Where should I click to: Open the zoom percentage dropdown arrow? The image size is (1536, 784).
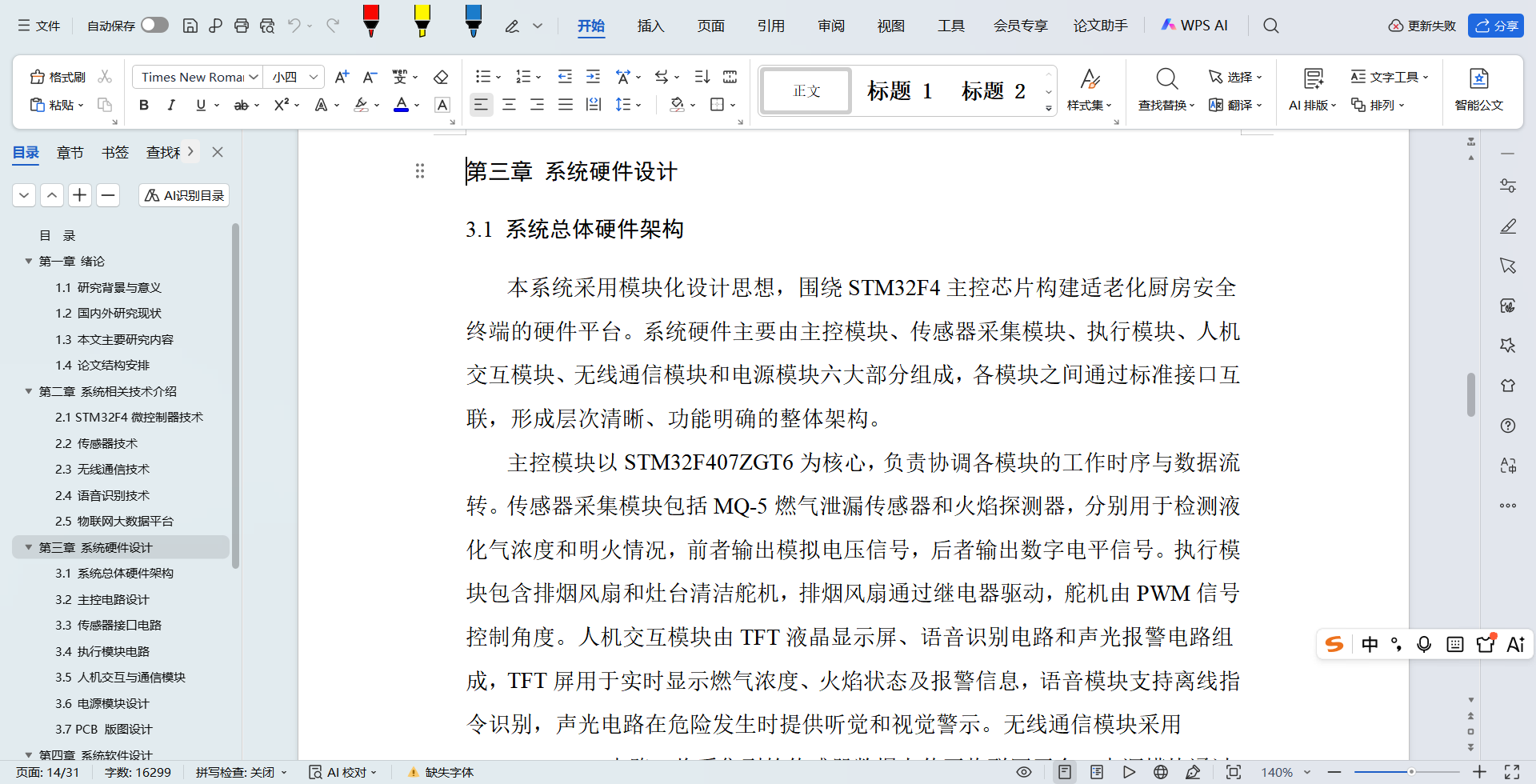click(1307, 772)
